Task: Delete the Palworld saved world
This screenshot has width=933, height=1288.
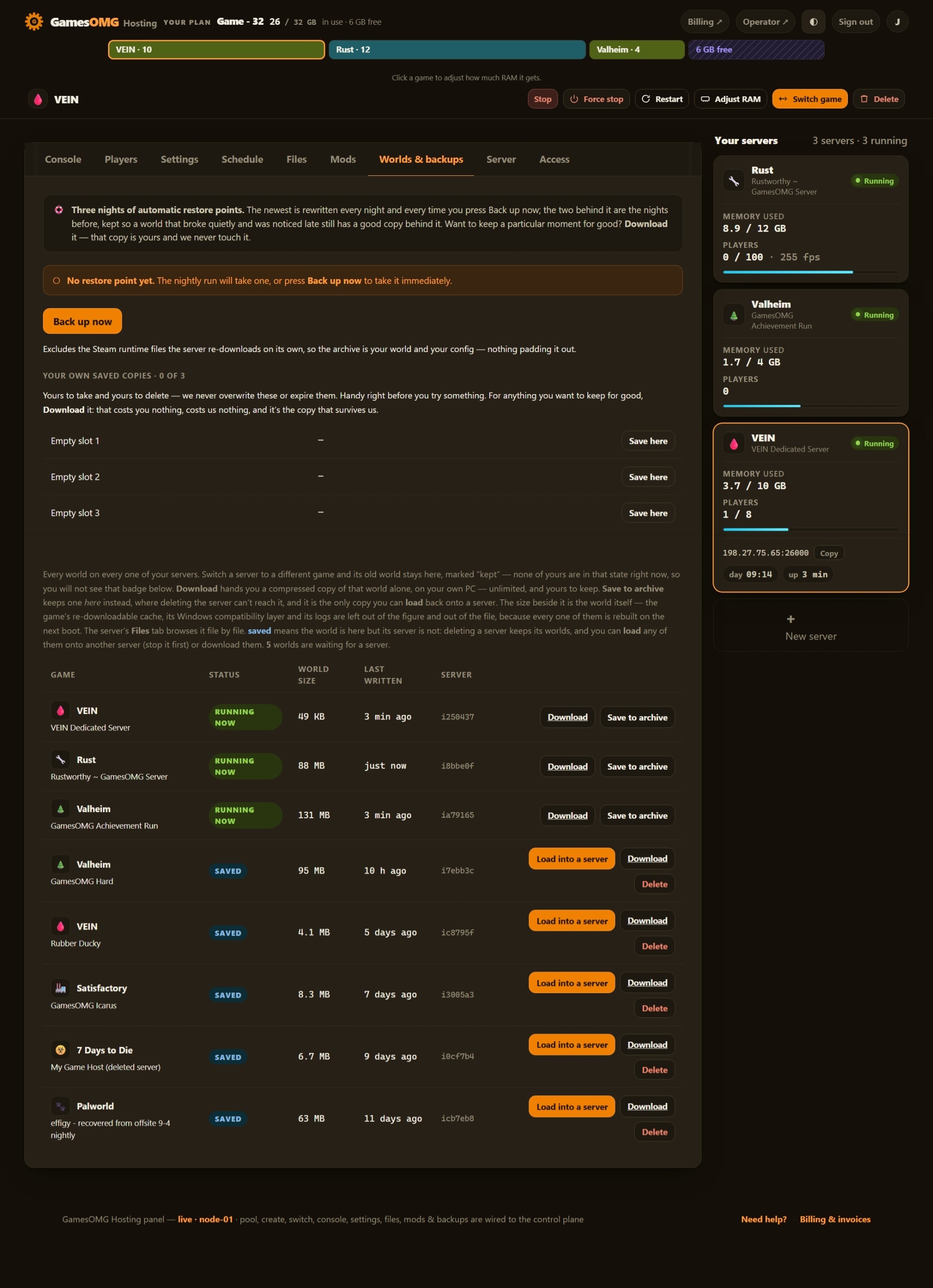Action: (x=654, y=1132)
